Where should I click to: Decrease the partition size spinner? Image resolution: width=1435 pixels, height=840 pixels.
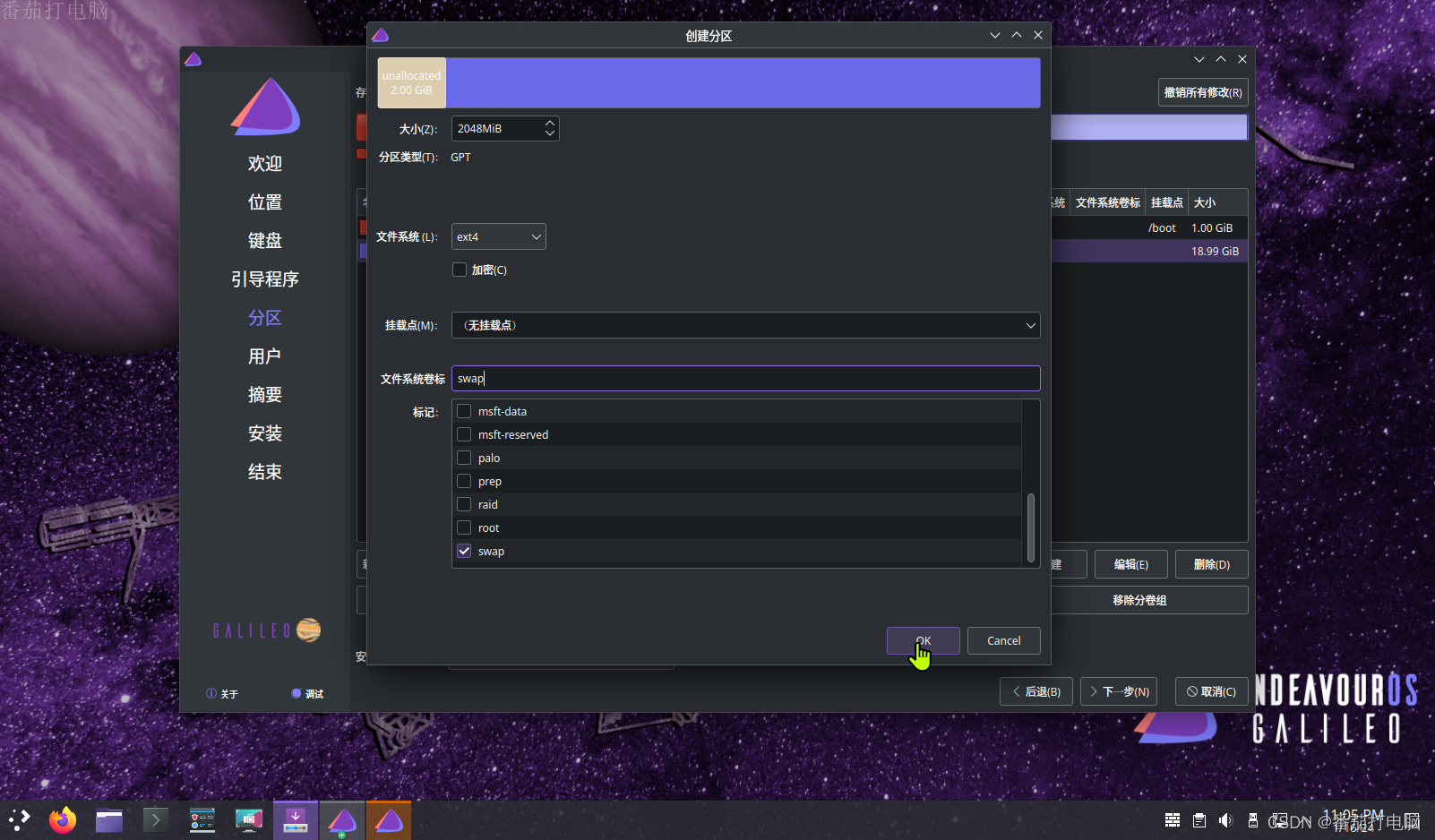pos(550,133)
